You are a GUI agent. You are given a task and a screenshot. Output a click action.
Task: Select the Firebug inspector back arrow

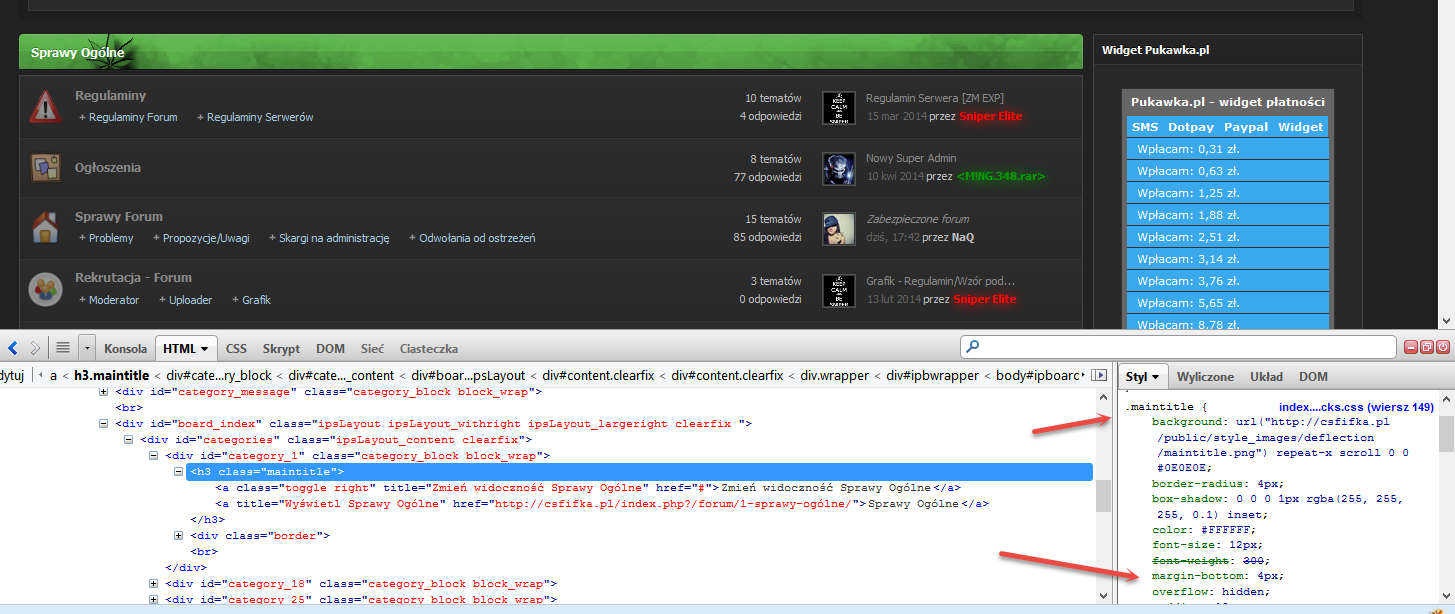tap(12, 348)
